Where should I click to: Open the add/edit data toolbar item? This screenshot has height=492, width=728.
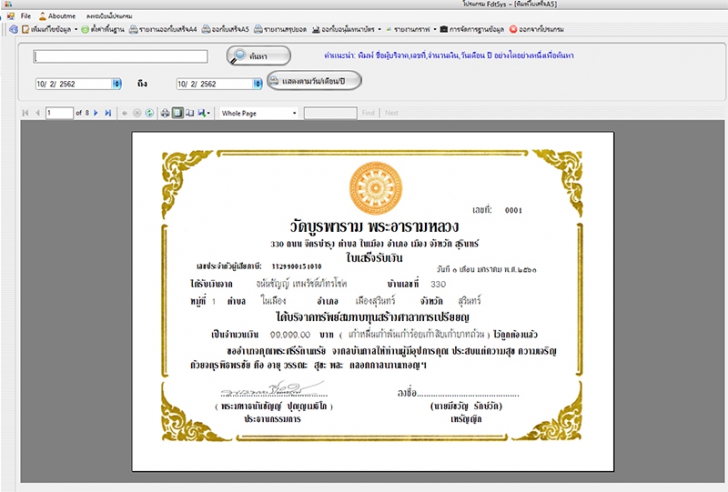click(46, 29)
